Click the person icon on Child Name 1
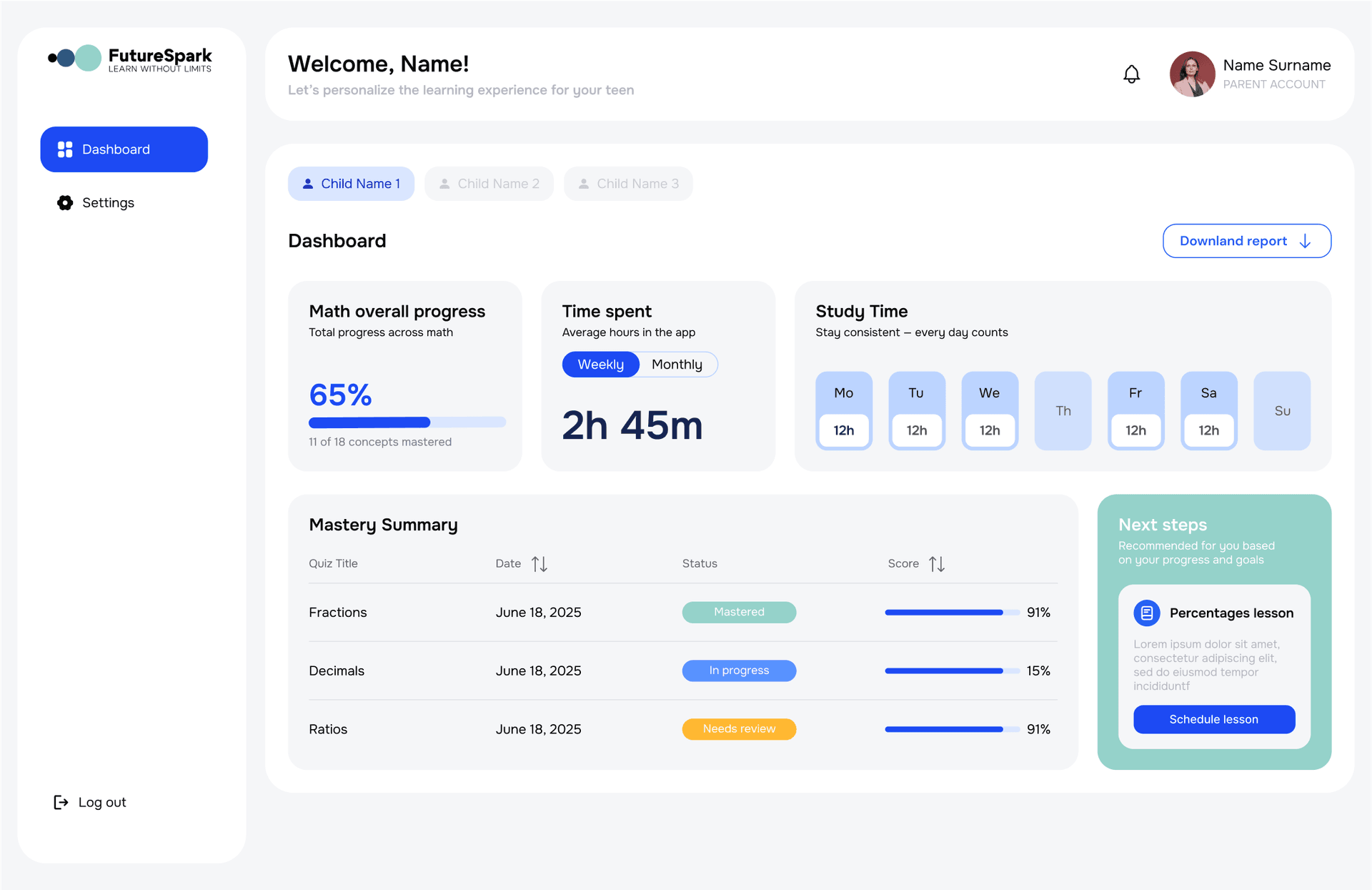Viewport: 1372px width, 890px height. coord(308,184)
